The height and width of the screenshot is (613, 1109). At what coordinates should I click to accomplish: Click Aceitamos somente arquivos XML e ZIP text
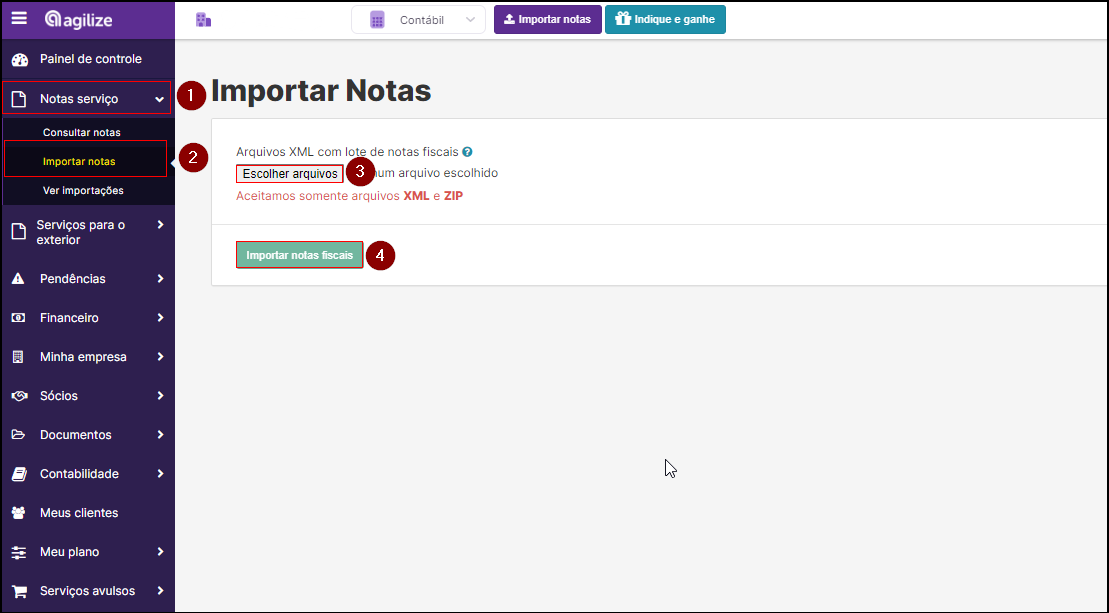[x=349, y=196]
